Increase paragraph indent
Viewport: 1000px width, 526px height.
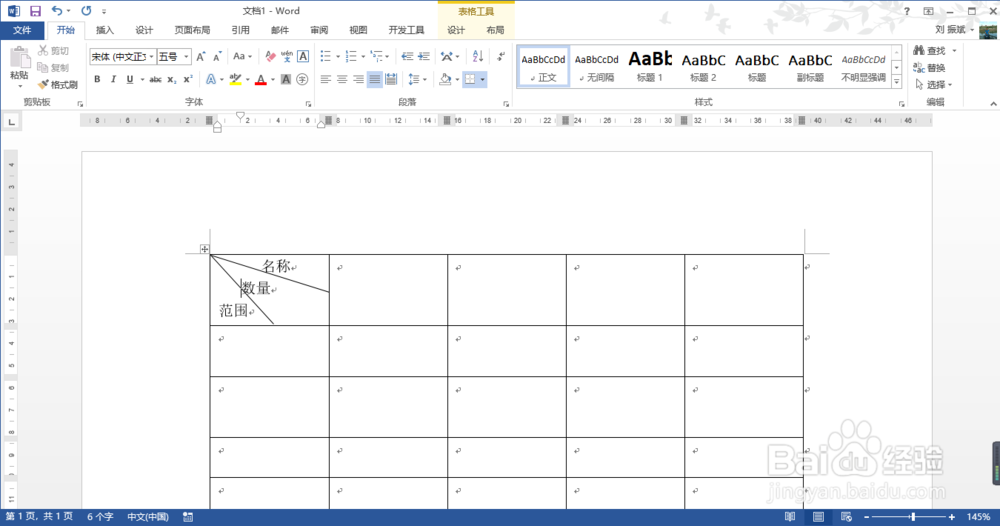[x=423, y=57]
